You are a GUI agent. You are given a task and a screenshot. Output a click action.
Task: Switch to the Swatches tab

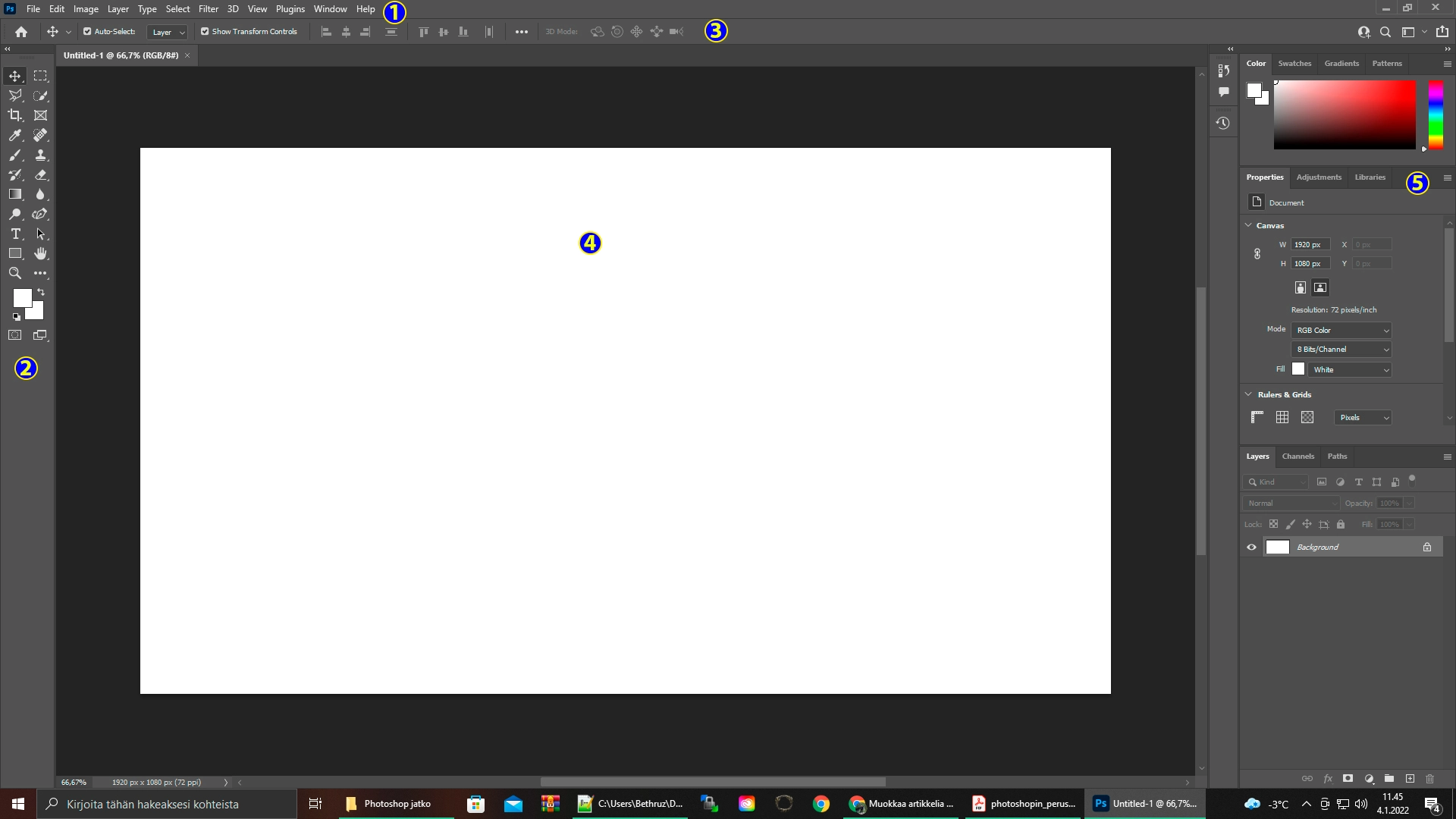(x=1294, y=63)
